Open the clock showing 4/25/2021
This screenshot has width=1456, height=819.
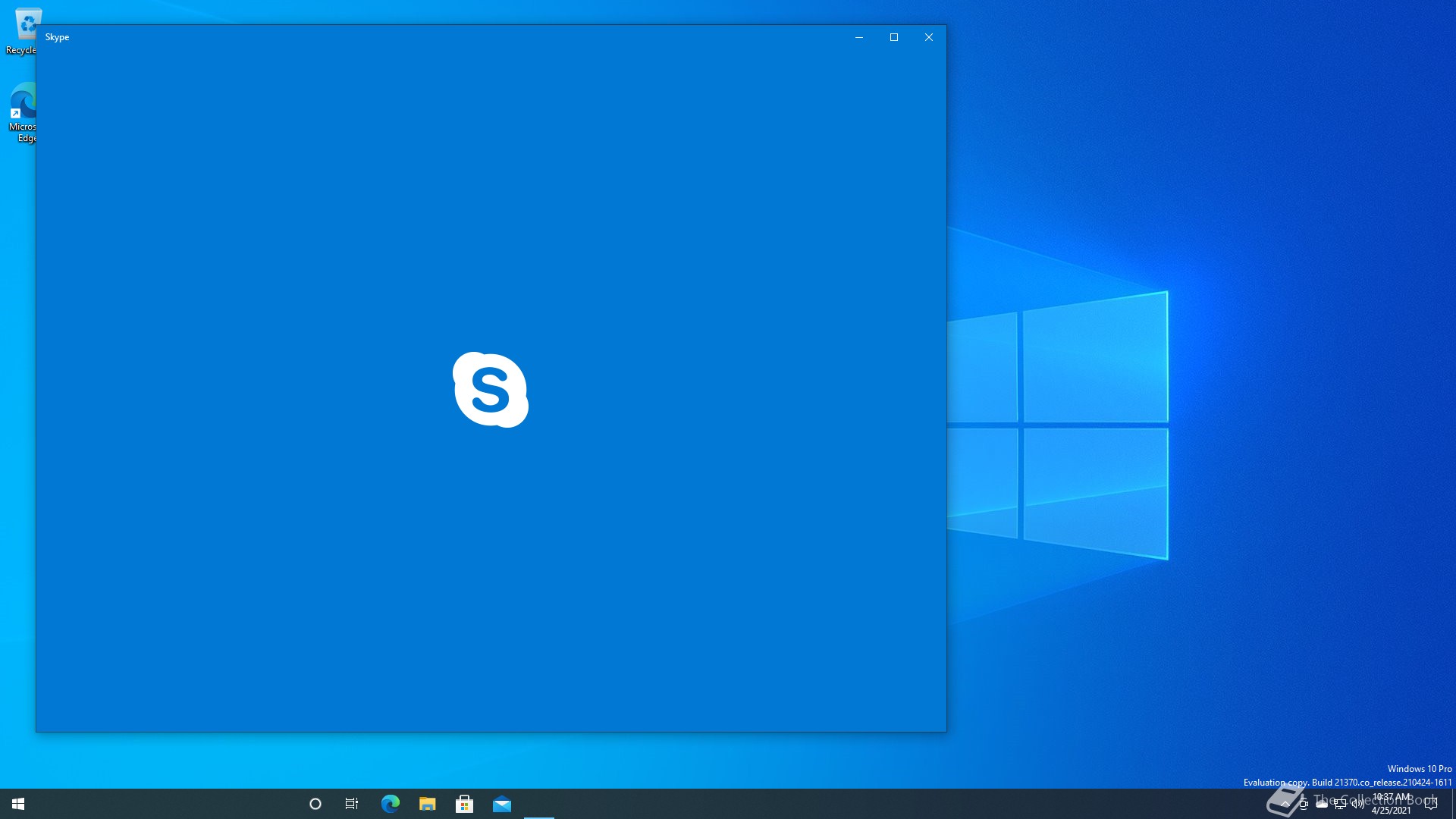click(1392, 804)
